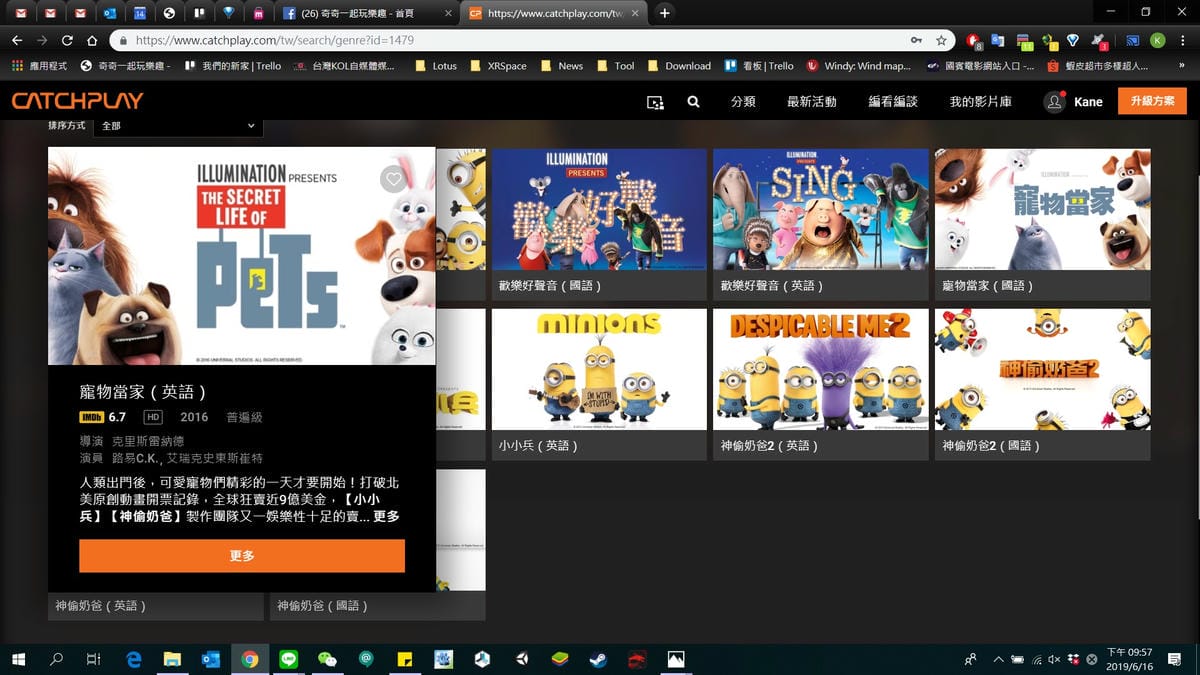Open the Download bookmark folder

point(679,66)
